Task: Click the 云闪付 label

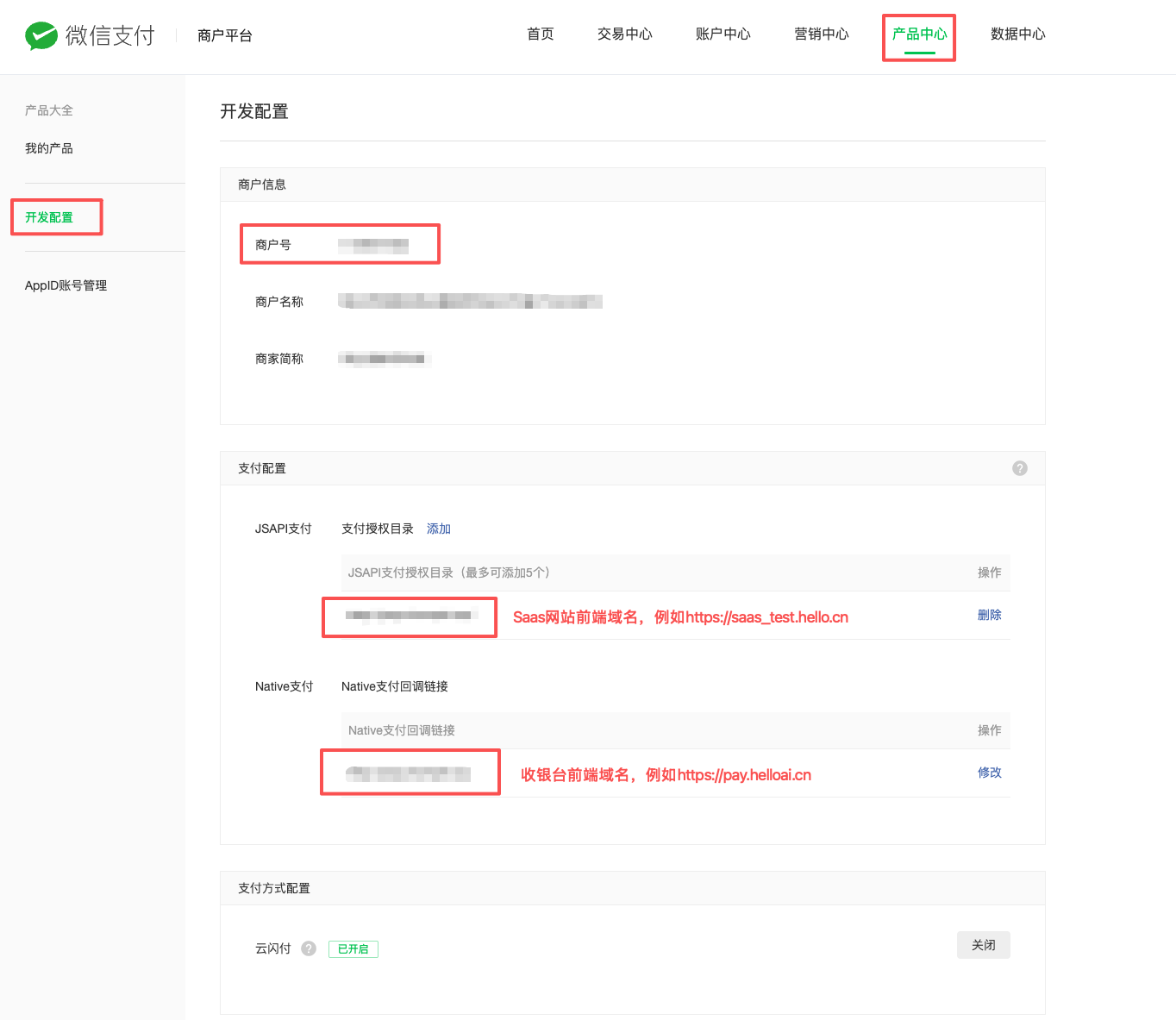Action: 273,948
